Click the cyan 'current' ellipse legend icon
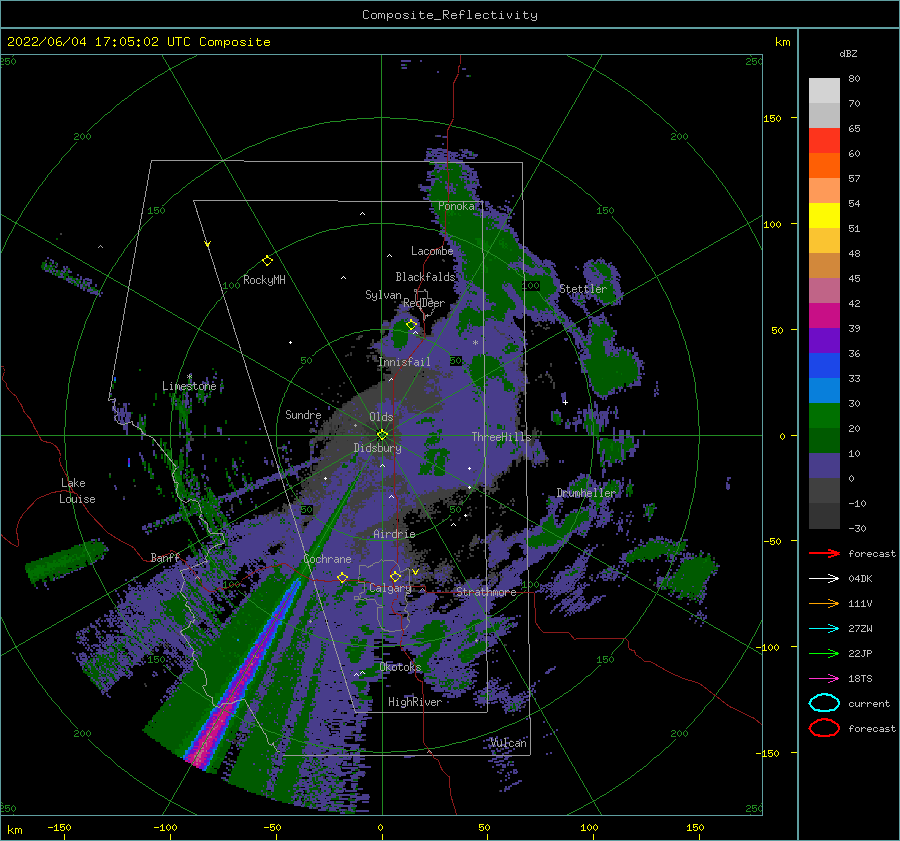 point(824,703)
